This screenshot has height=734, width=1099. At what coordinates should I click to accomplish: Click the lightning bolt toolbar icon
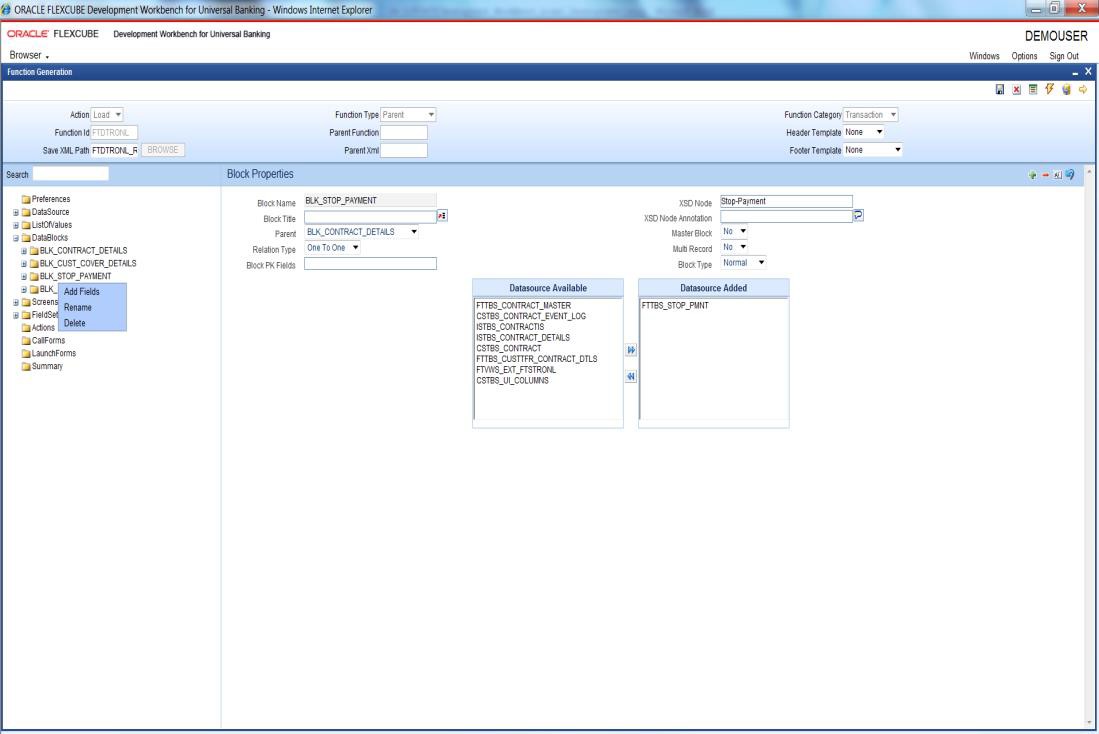[1049, 89]
